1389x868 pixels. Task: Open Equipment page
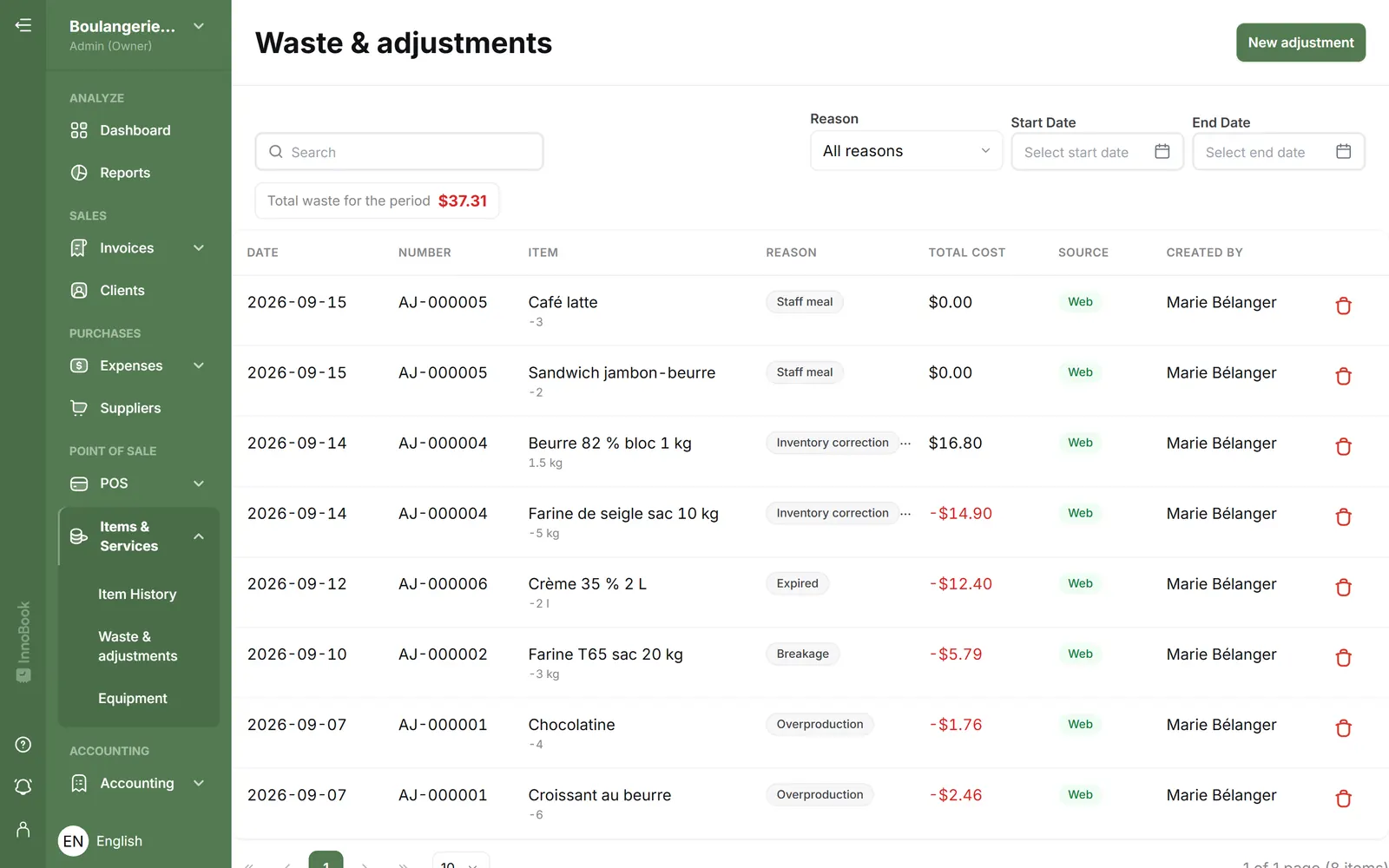(133, 698)
